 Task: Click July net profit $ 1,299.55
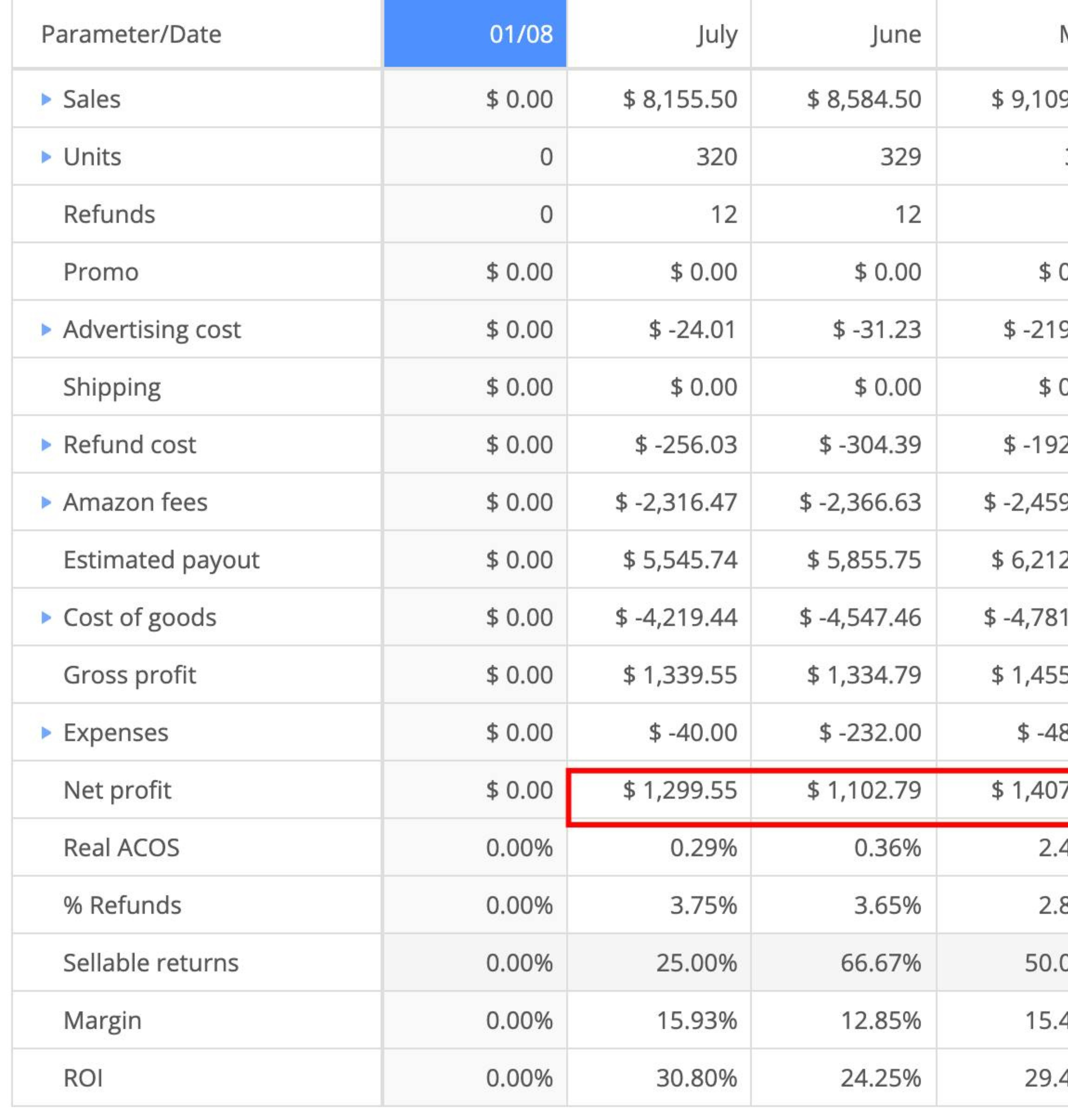tap(680, 791)
